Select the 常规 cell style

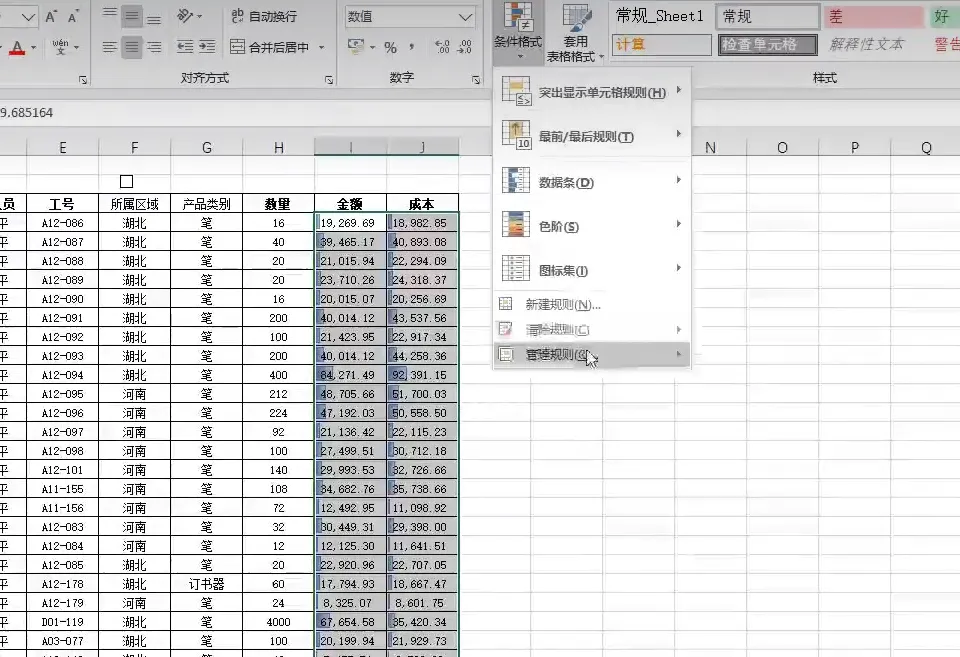pyautogui.click(x=768, y=17)
